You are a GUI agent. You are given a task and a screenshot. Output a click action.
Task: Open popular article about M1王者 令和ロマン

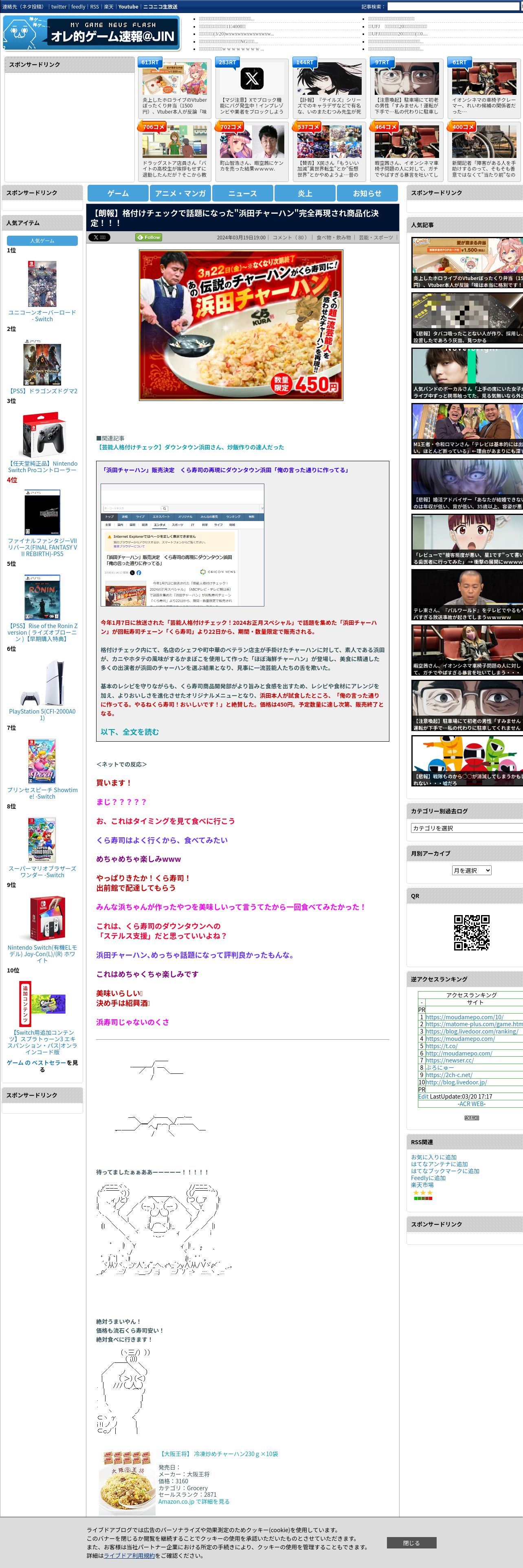[467, 429]
